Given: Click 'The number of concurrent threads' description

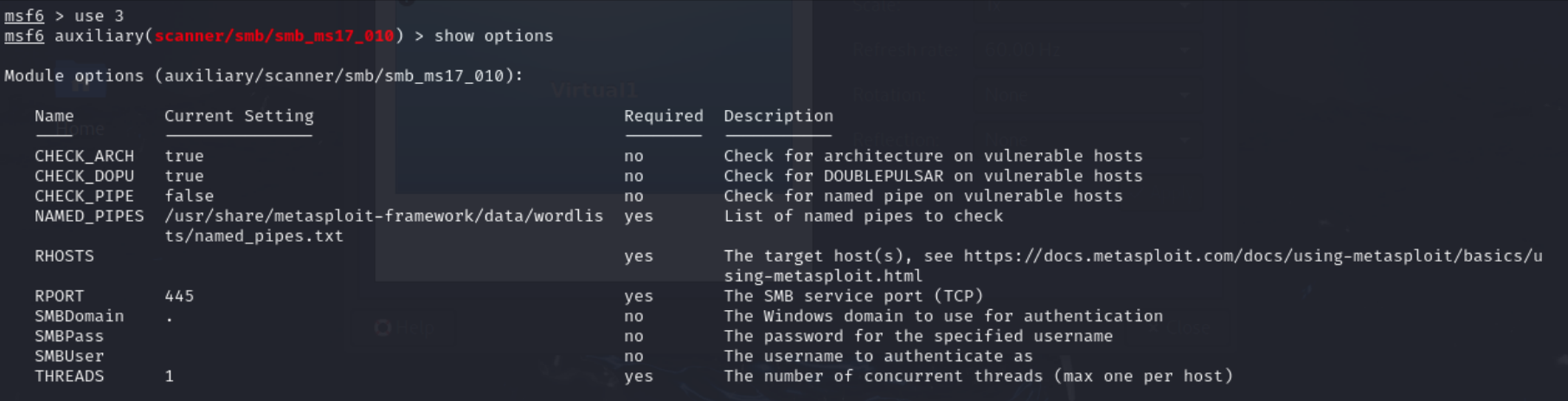Looking at the screenshot, I should click(x=978, y=376).
